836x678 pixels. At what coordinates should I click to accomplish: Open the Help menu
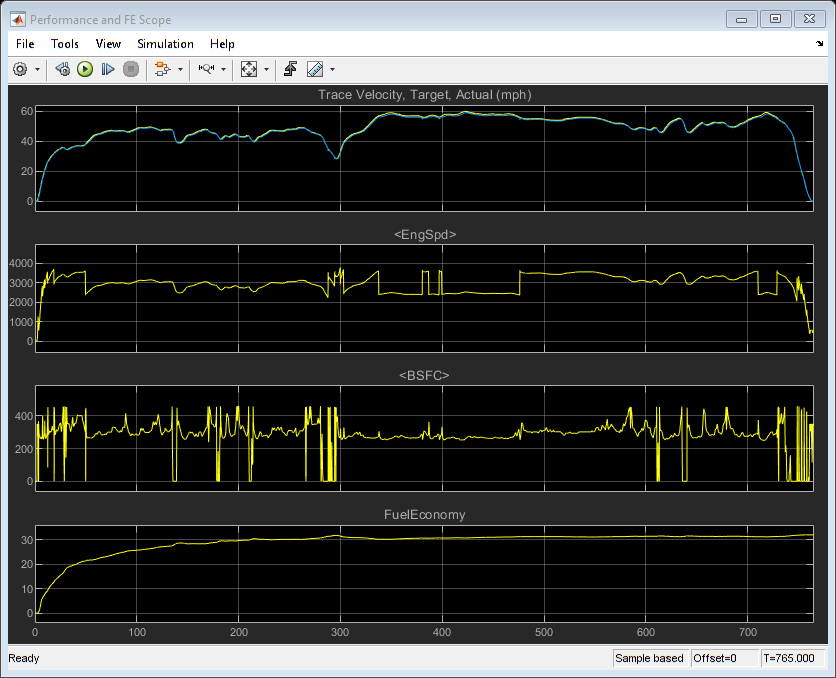pos(222,44)
